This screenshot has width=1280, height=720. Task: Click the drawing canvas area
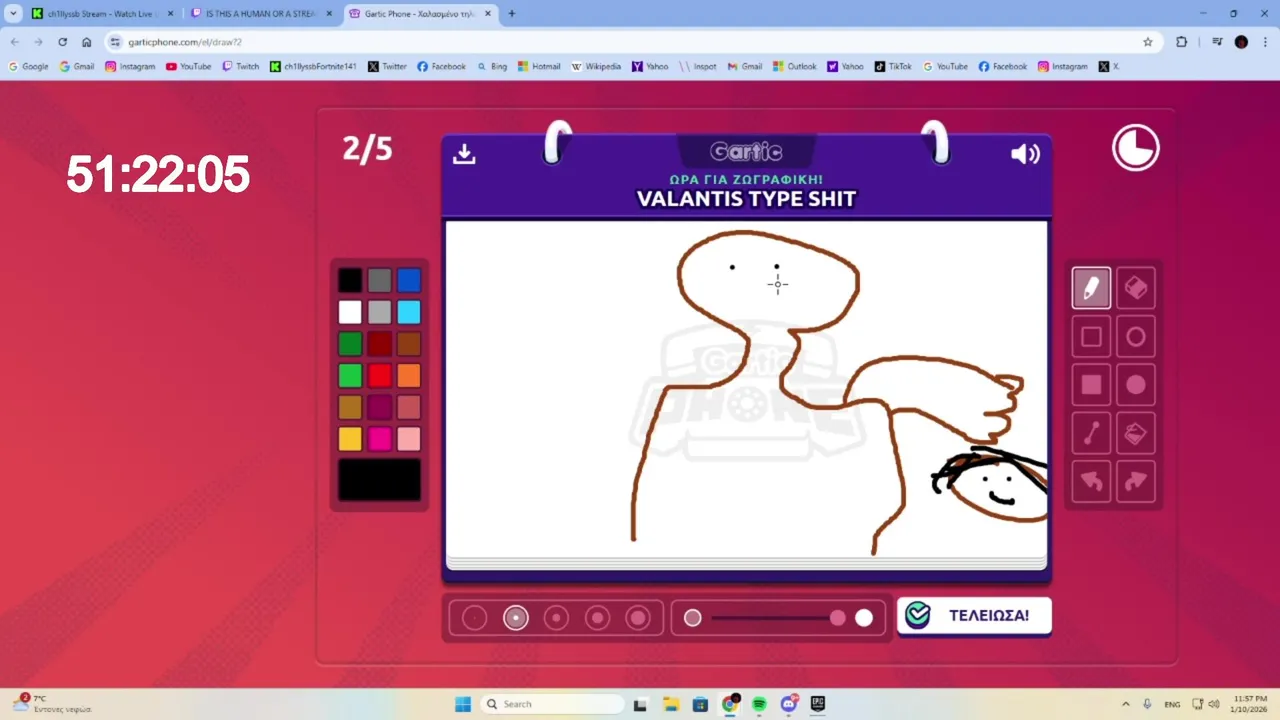[x=746, y=389]
